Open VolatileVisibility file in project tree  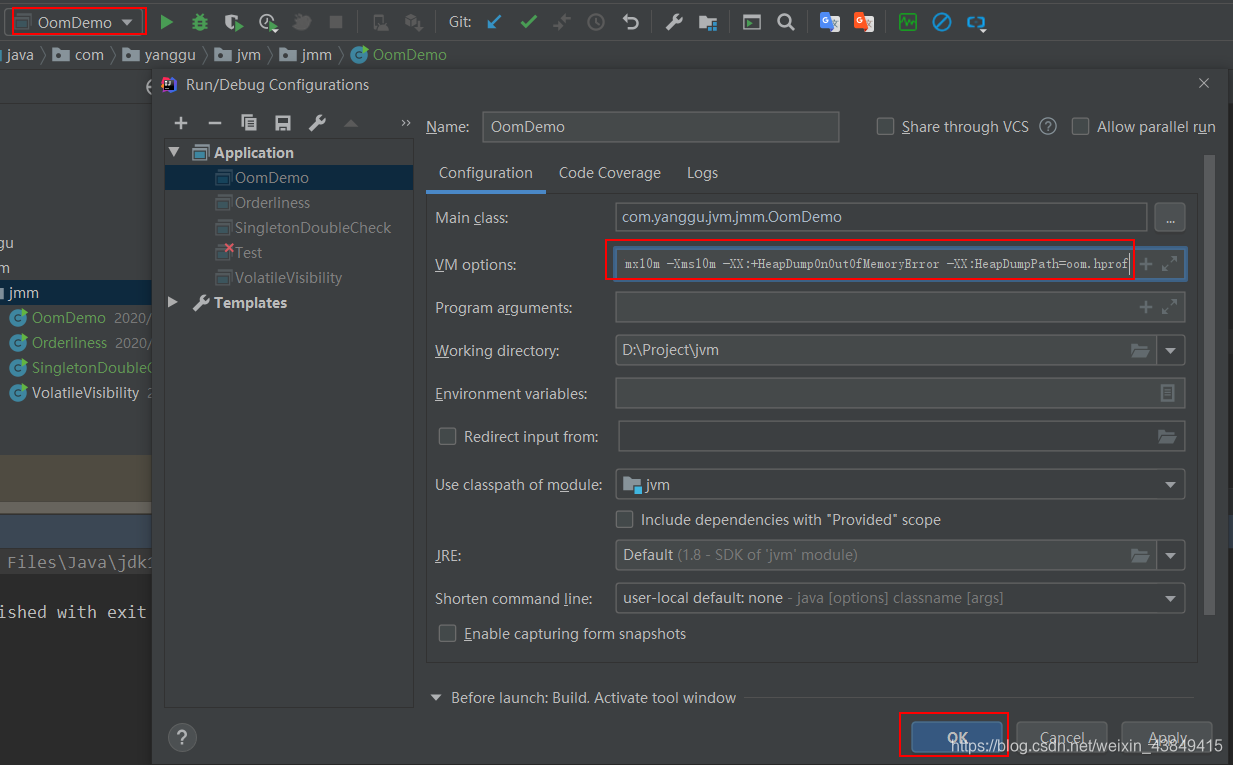click(85, 393)
